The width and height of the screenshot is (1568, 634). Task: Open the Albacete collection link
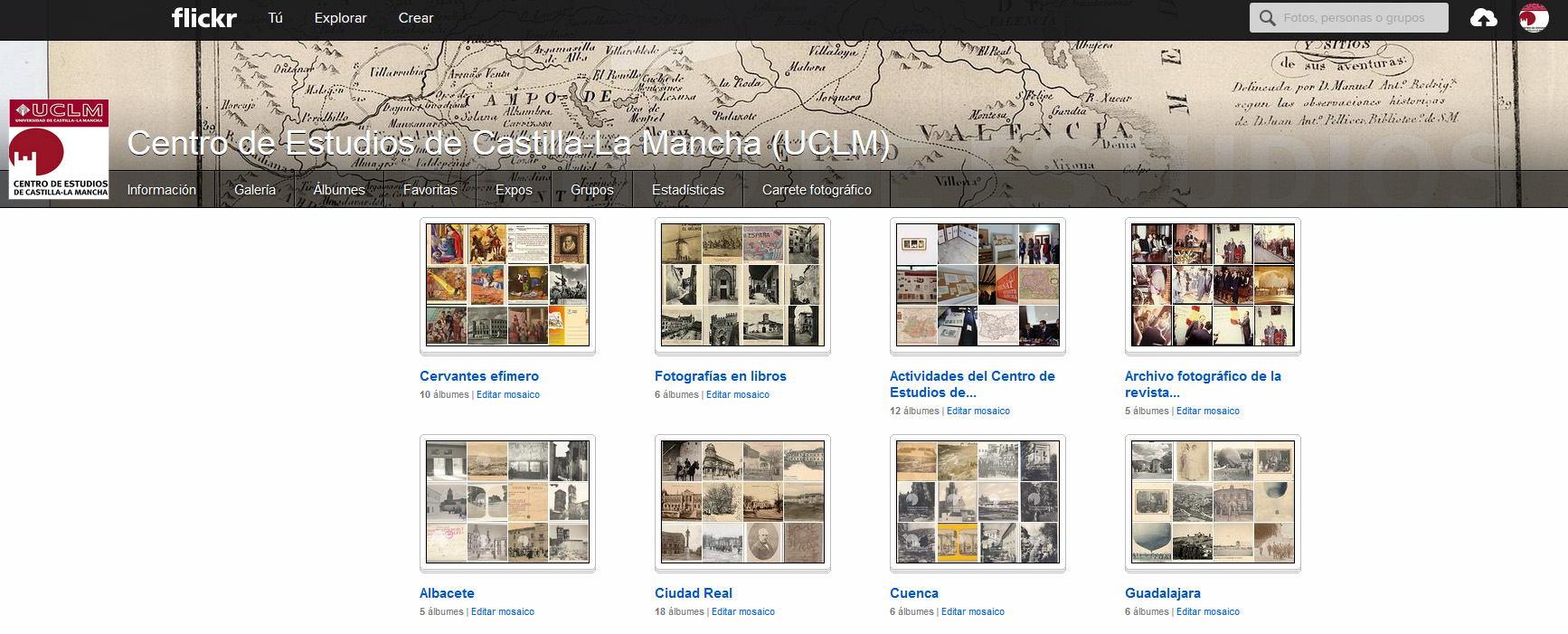coord(447,593)
